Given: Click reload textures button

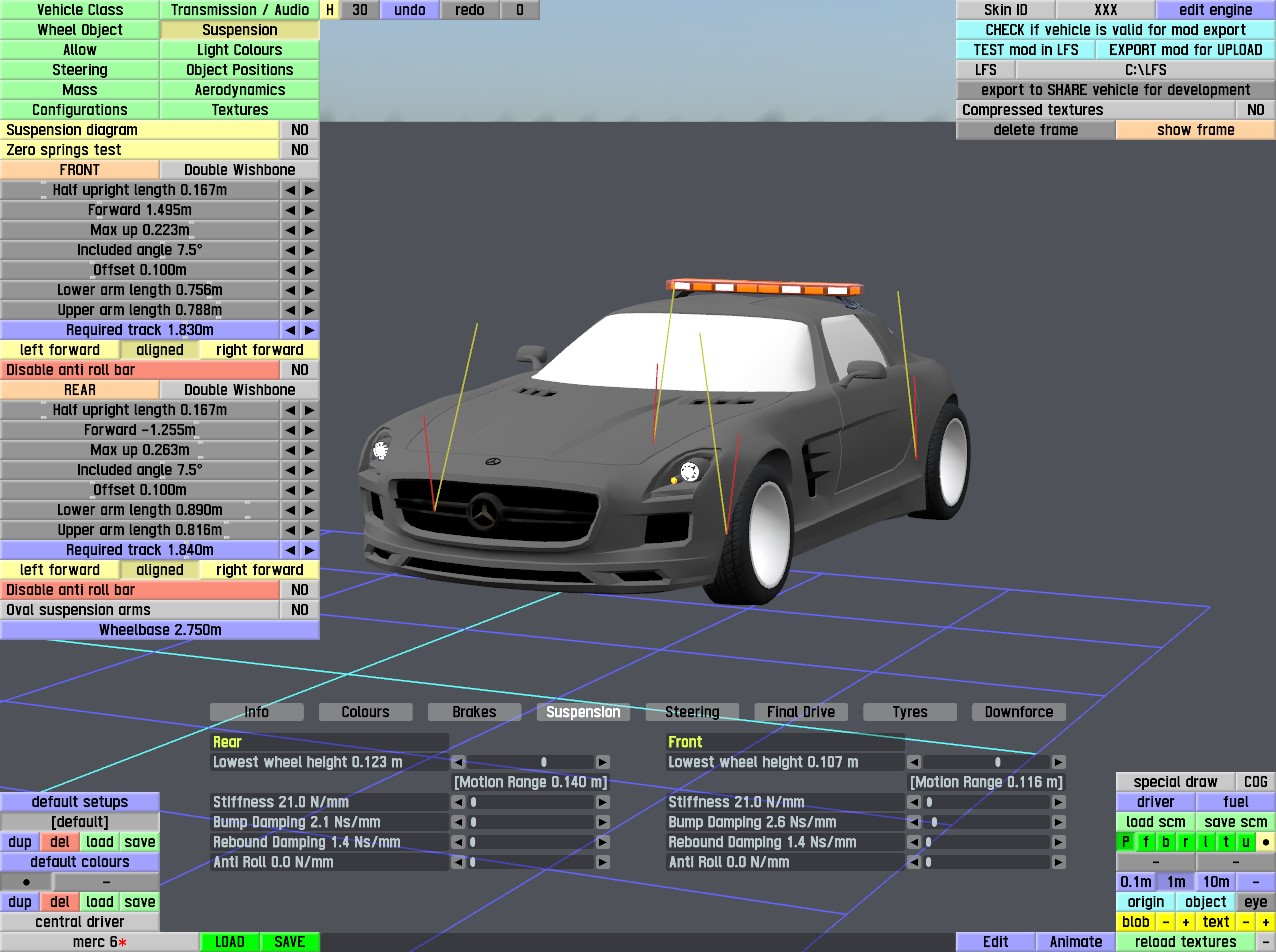Looking at the screenshot, I should click(x=1186, y=942).
